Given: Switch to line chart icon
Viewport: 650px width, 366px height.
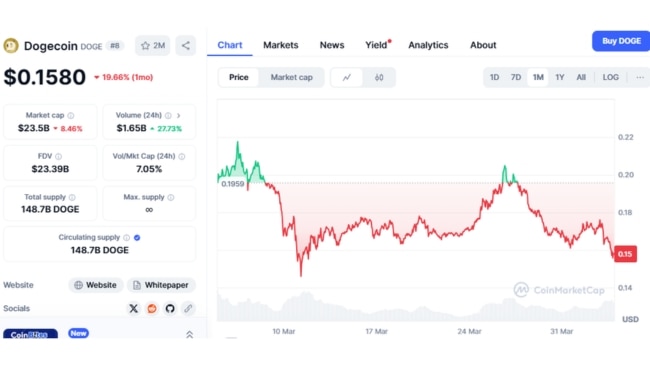Looking at the screenshot, I should coord(347,78).
